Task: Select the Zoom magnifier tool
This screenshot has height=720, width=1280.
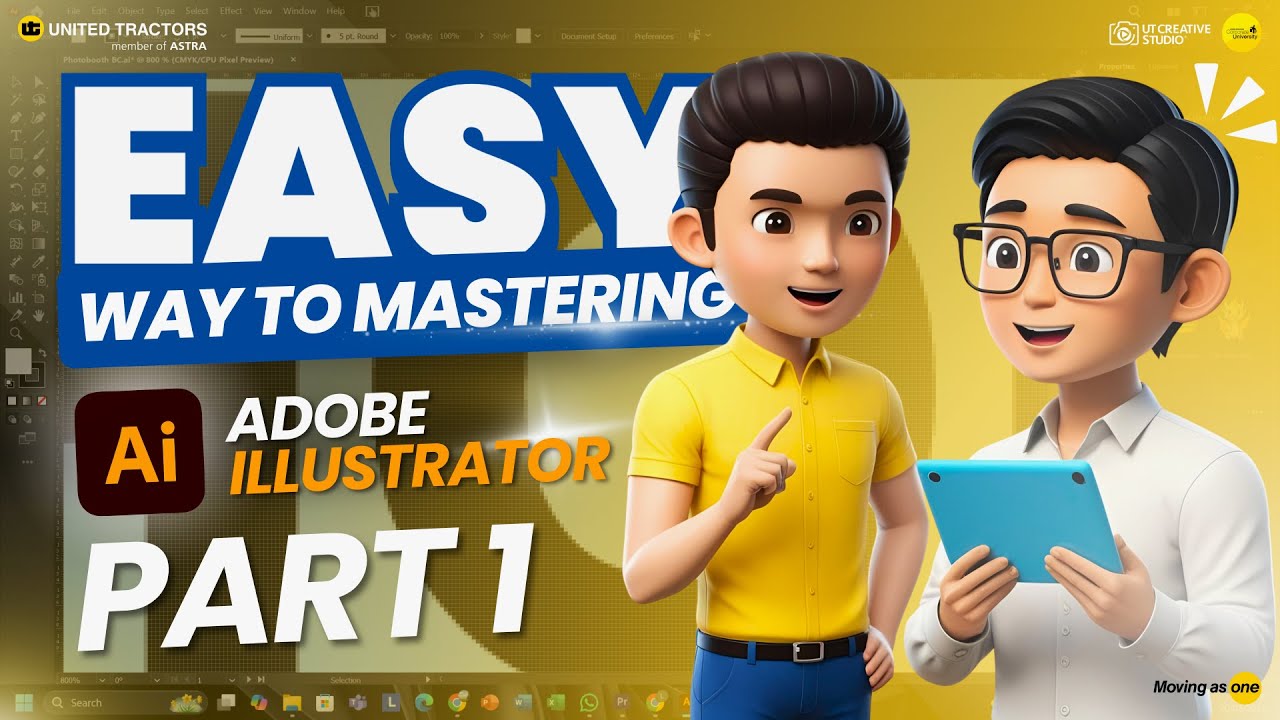Action: 16,332
